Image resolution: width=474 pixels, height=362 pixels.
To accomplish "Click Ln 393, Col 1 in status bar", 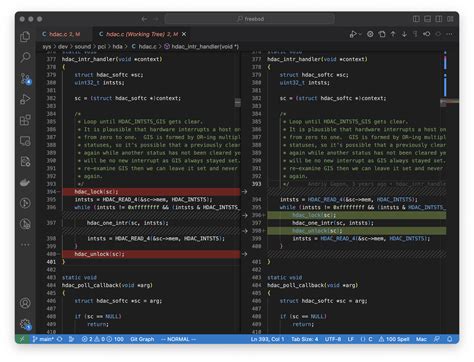I will (267, 339).
